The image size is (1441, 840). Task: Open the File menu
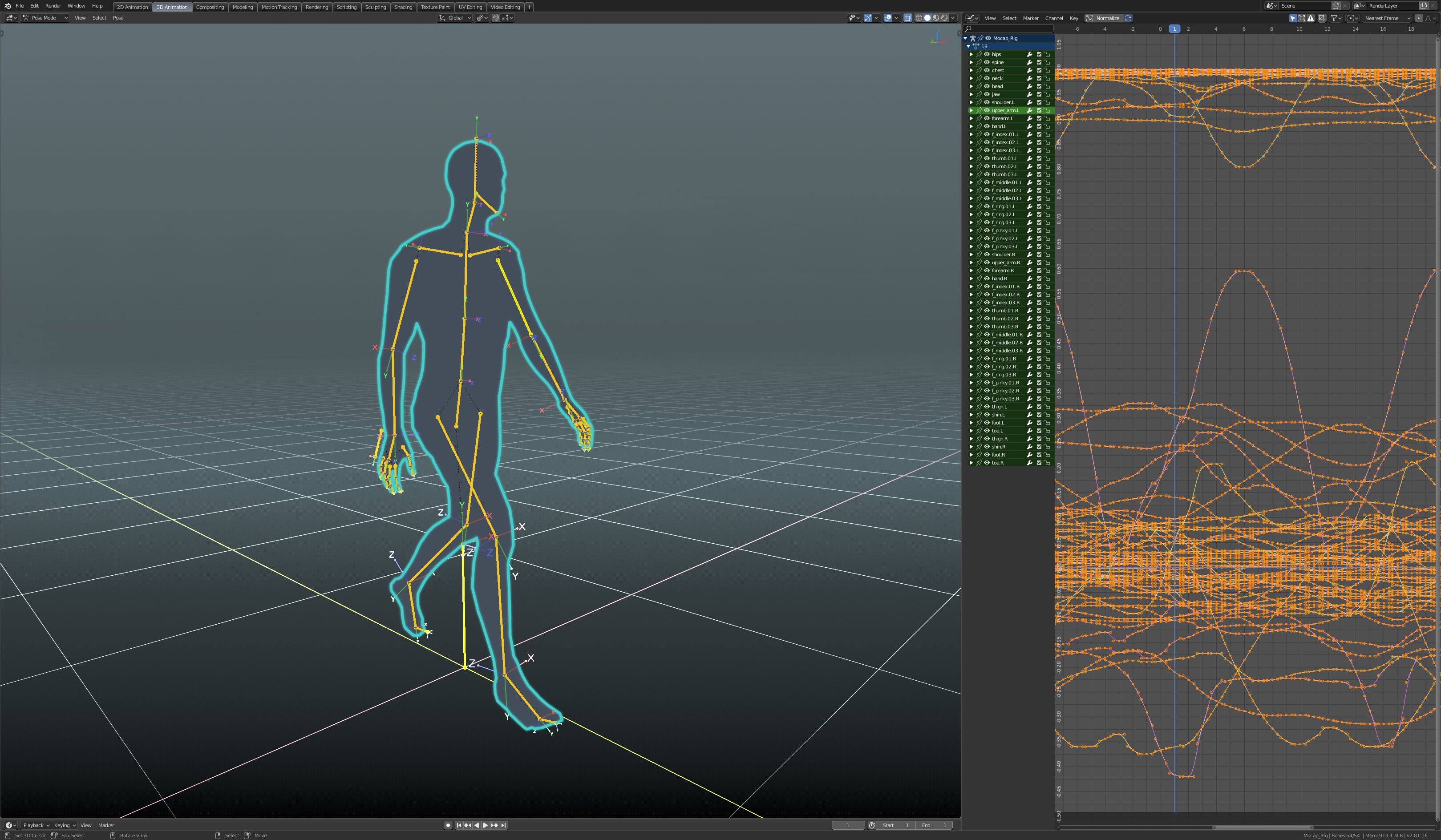tap(20, 6)
